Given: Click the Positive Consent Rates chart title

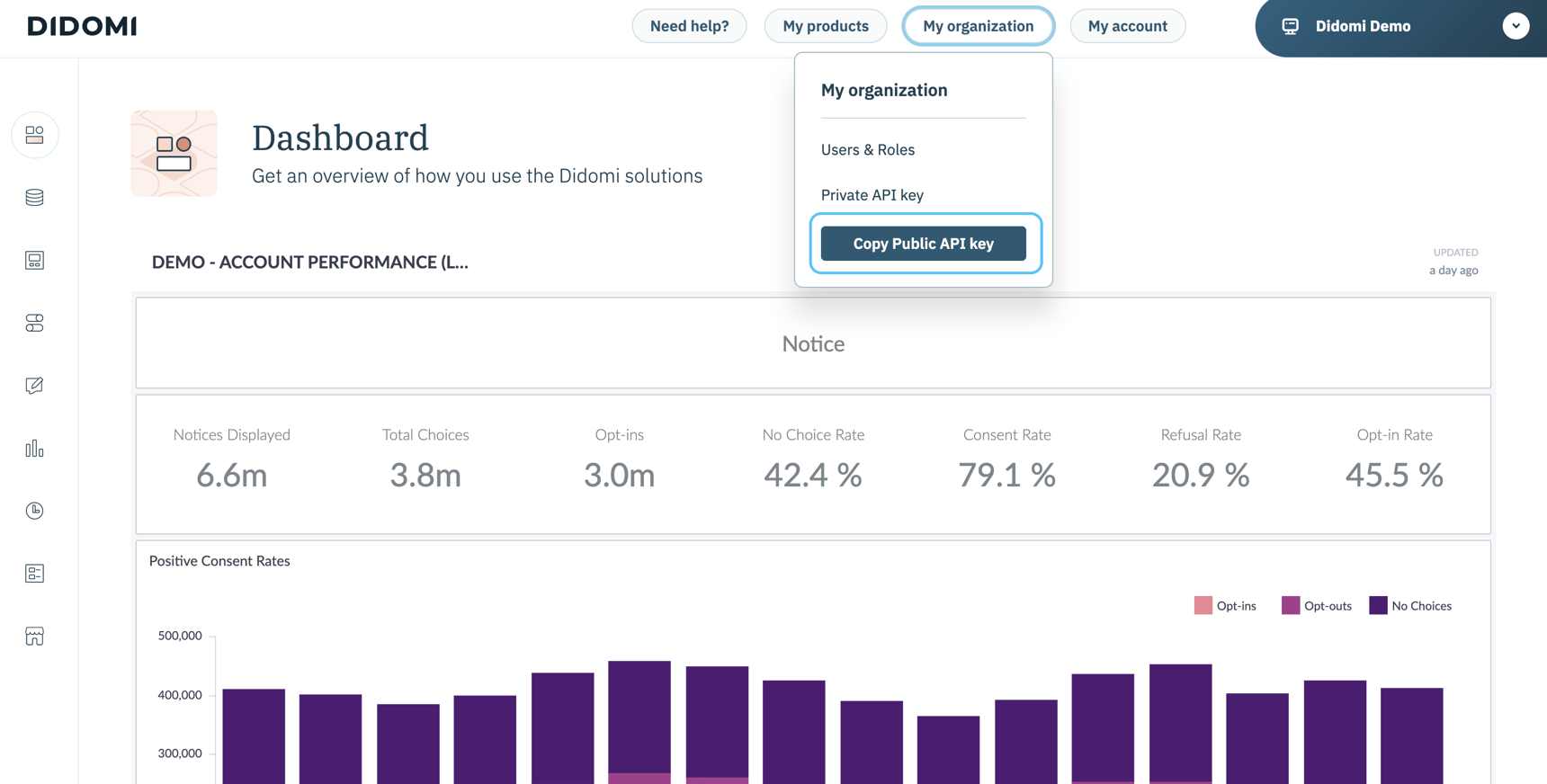Looking at the screenshot, I should (x=219, y=561).
